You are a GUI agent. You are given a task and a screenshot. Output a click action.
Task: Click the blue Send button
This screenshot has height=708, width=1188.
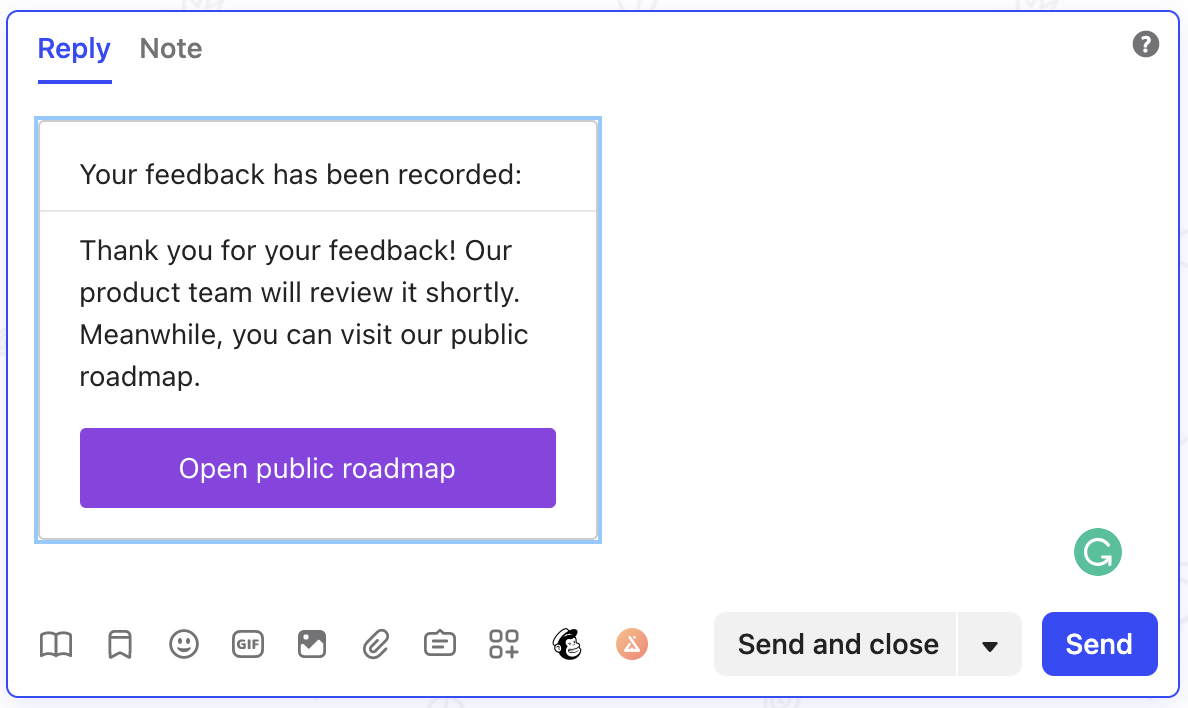(1099, 644)
